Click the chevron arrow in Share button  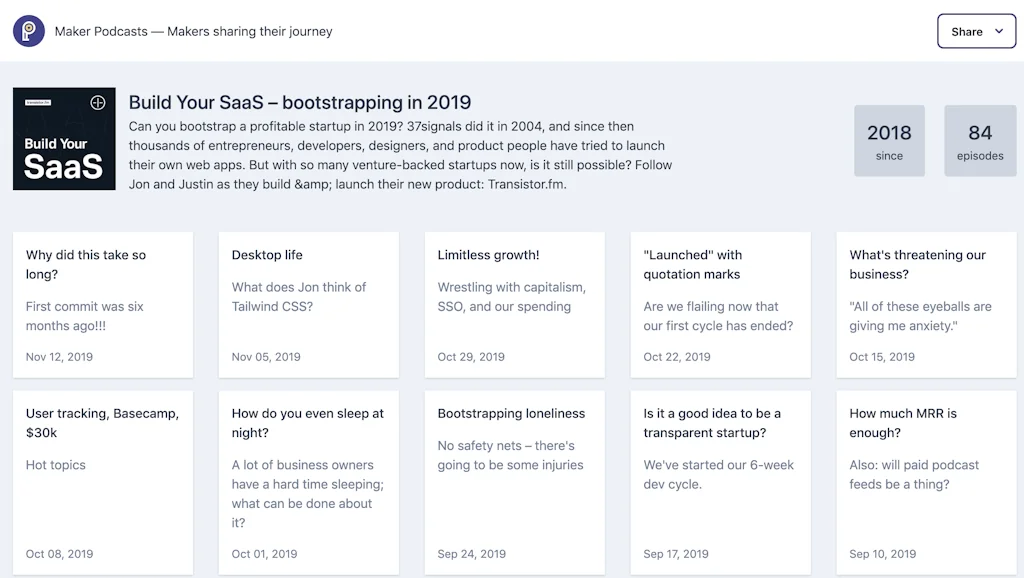pos(998,31)
